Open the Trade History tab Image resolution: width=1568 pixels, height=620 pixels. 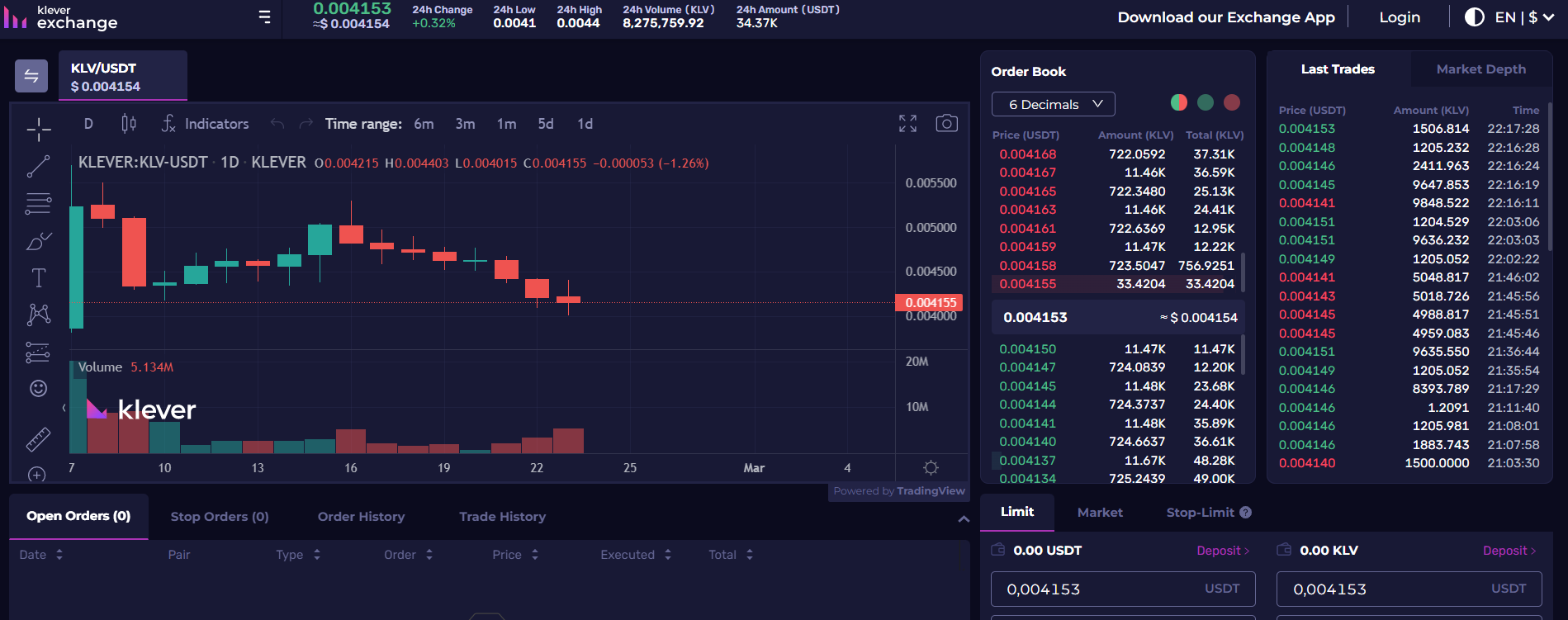coord(503,517)
